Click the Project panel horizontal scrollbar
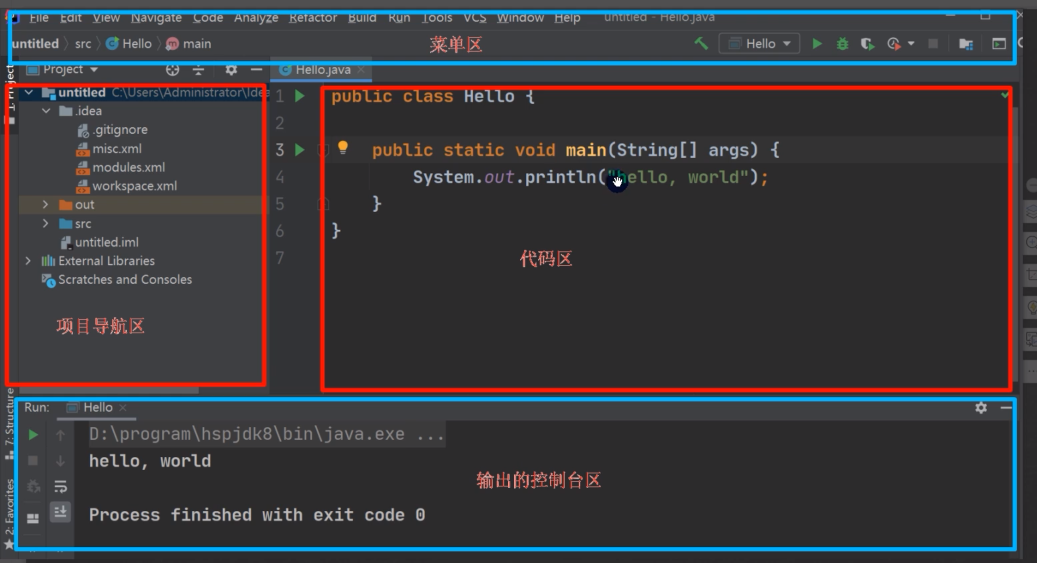1037x563 pixels. pos(109,390)
